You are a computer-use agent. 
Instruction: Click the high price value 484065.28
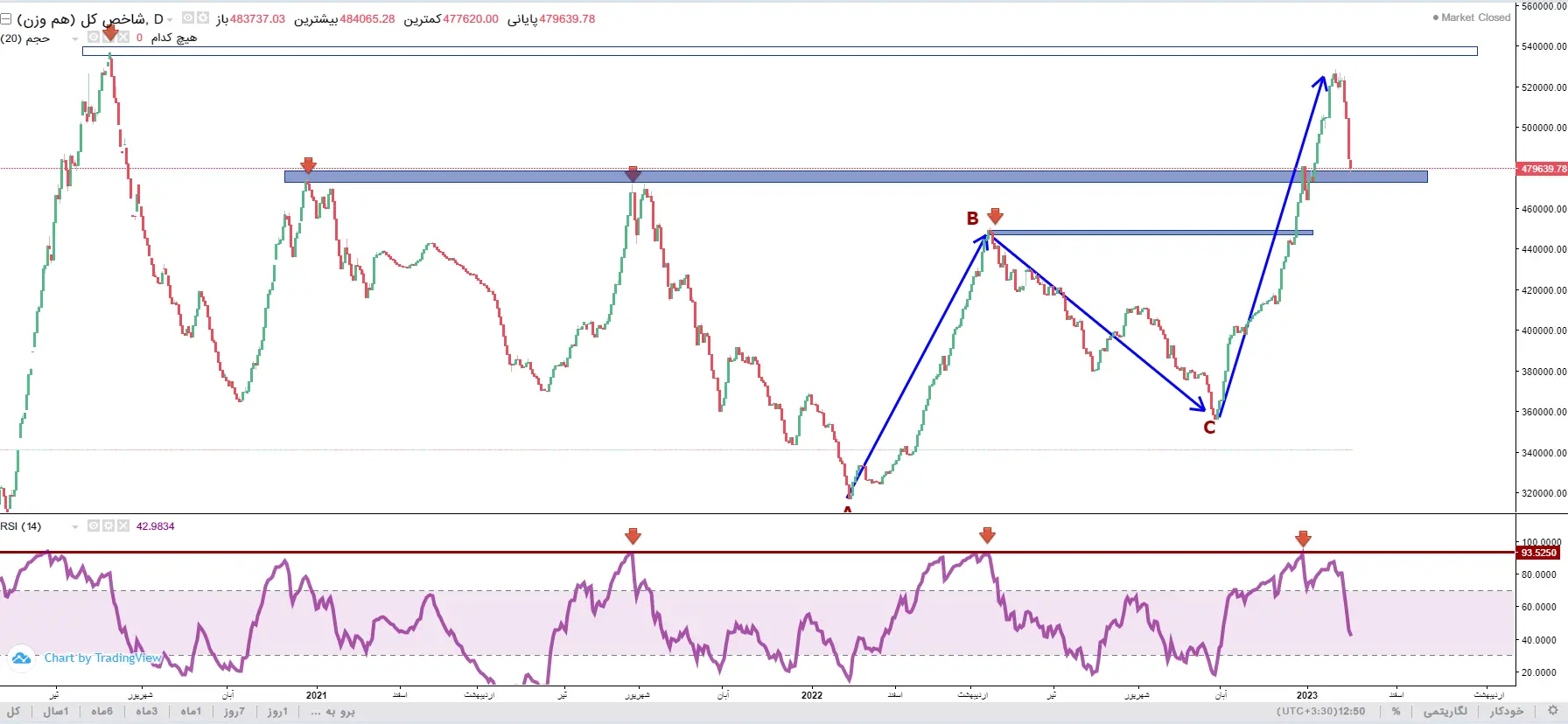[367, 18]
